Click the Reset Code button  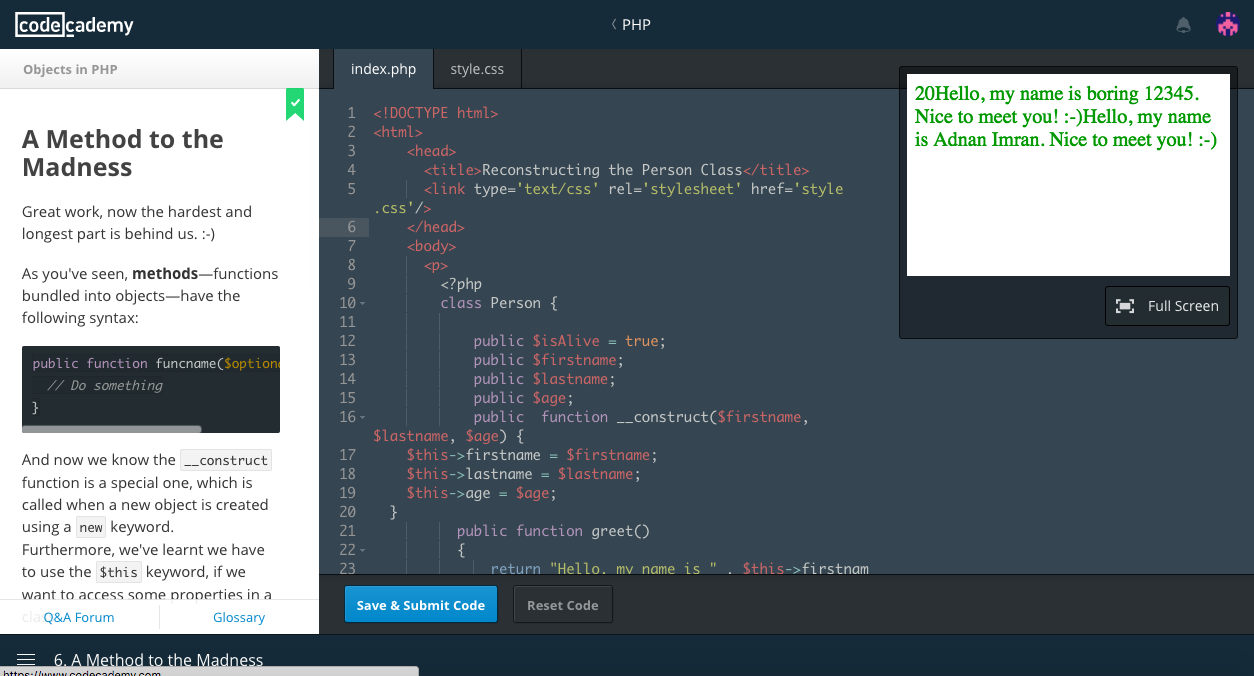coord(563,605)
